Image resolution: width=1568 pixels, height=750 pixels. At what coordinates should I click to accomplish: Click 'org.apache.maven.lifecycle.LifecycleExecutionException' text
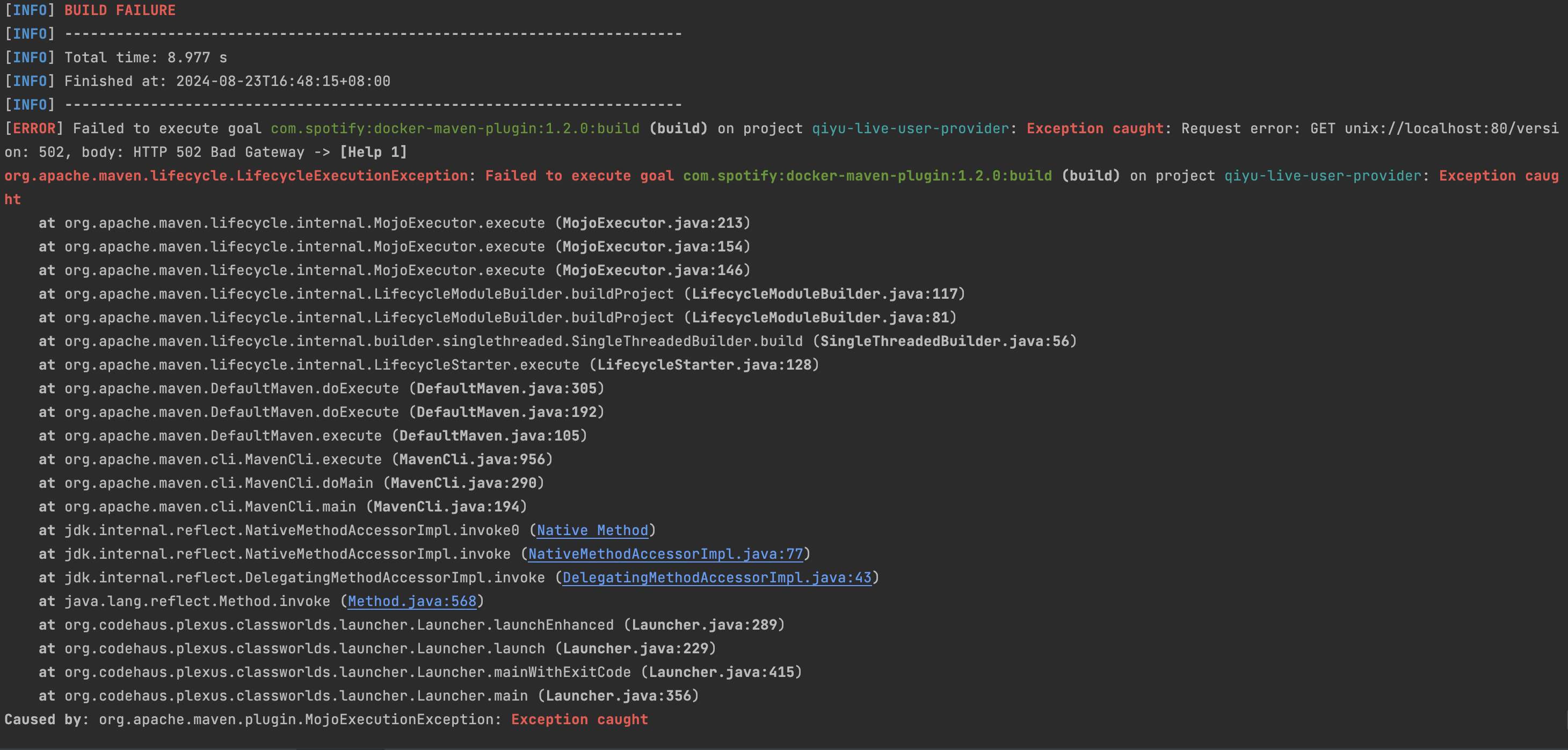236,176
